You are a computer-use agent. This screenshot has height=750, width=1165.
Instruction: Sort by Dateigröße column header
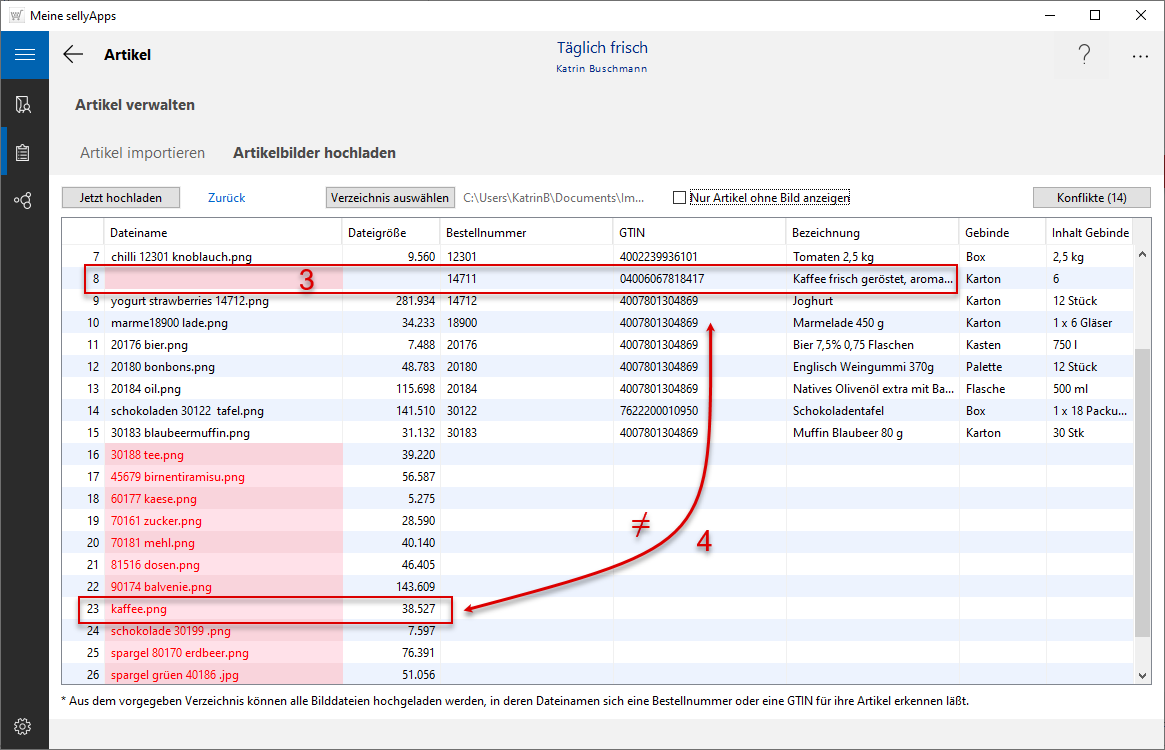pos(376,233)
